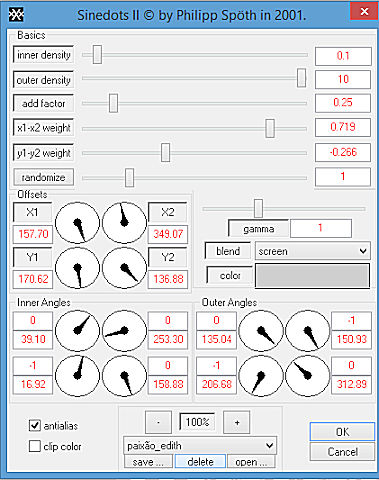379x480 pixels.
Task: Click the x1-x2 weight value field 0.719
Action: [x=343, y=127]
